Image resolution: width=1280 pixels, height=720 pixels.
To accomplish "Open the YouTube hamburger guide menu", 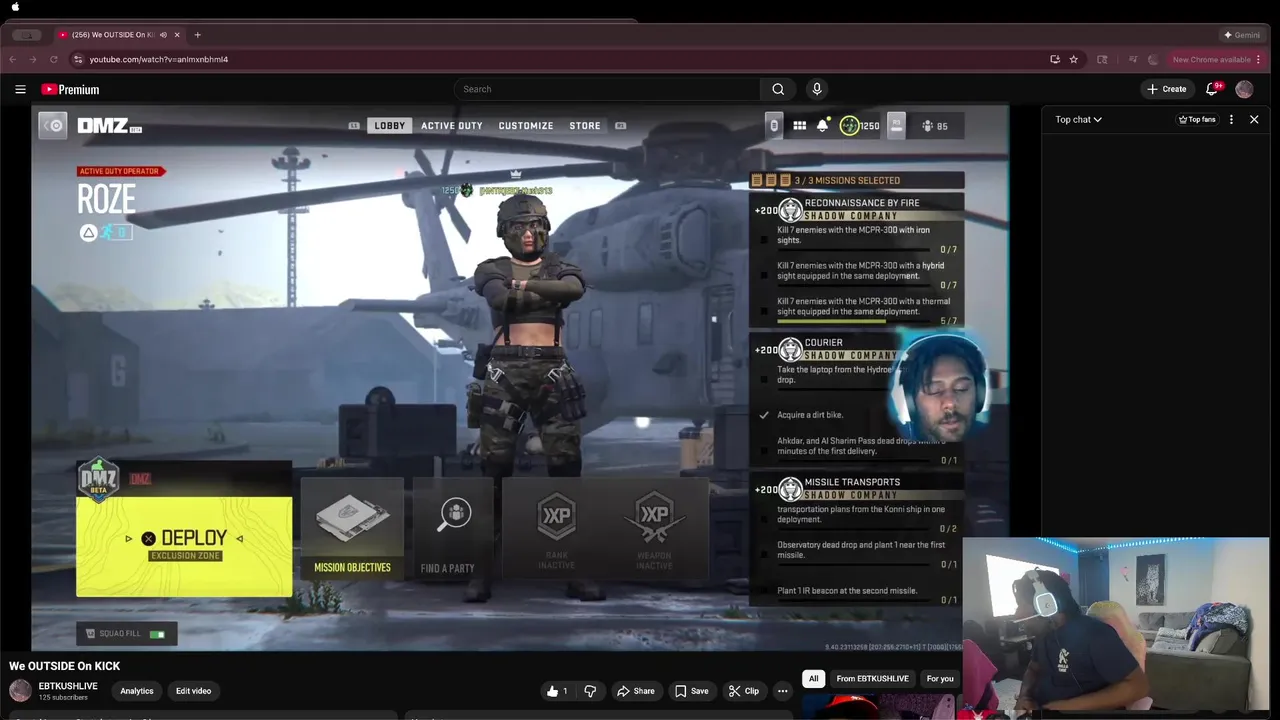I will point(20,89).
